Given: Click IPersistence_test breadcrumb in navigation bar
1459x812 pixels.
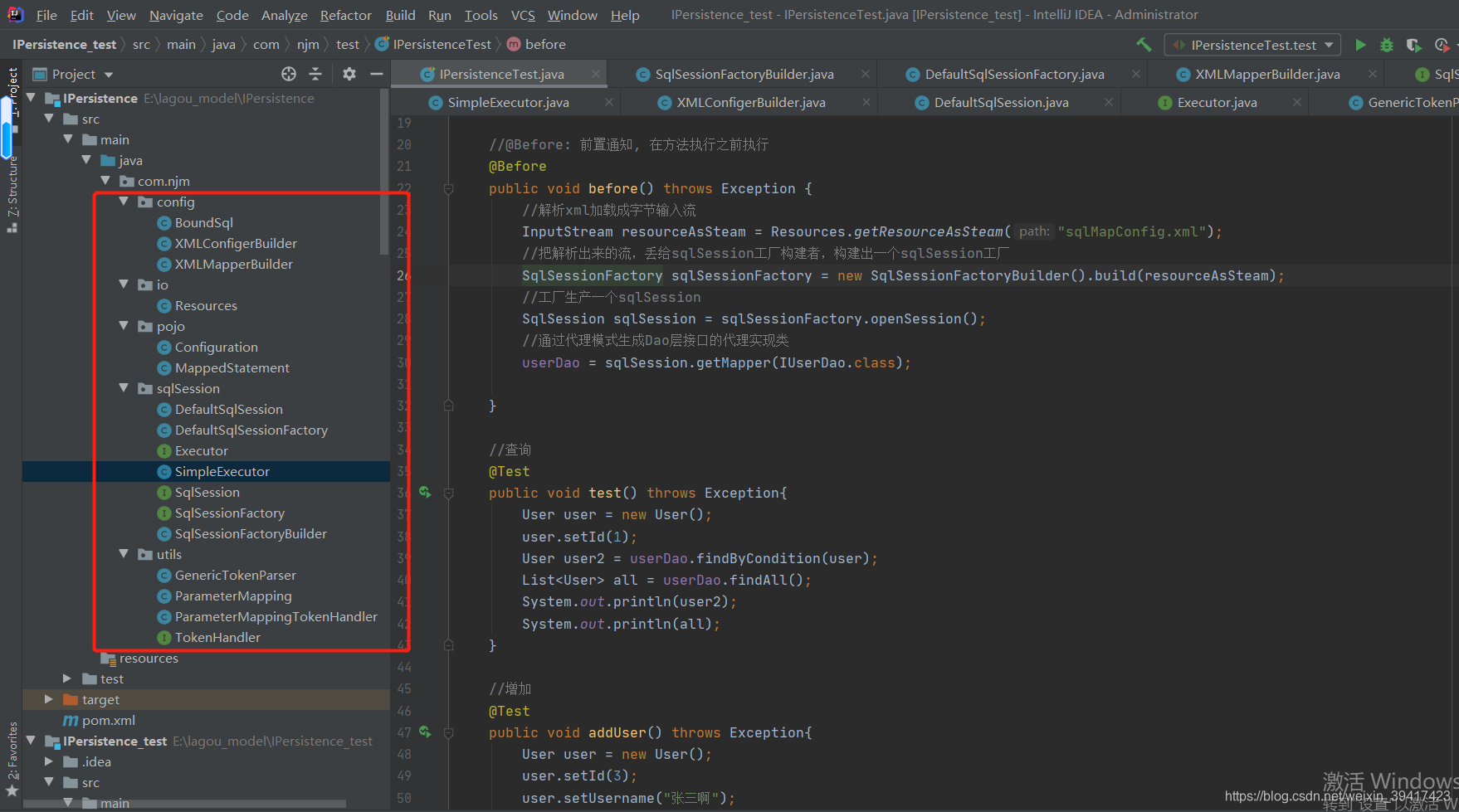Looking at the screenshot, I should click(x=64, y=45).
